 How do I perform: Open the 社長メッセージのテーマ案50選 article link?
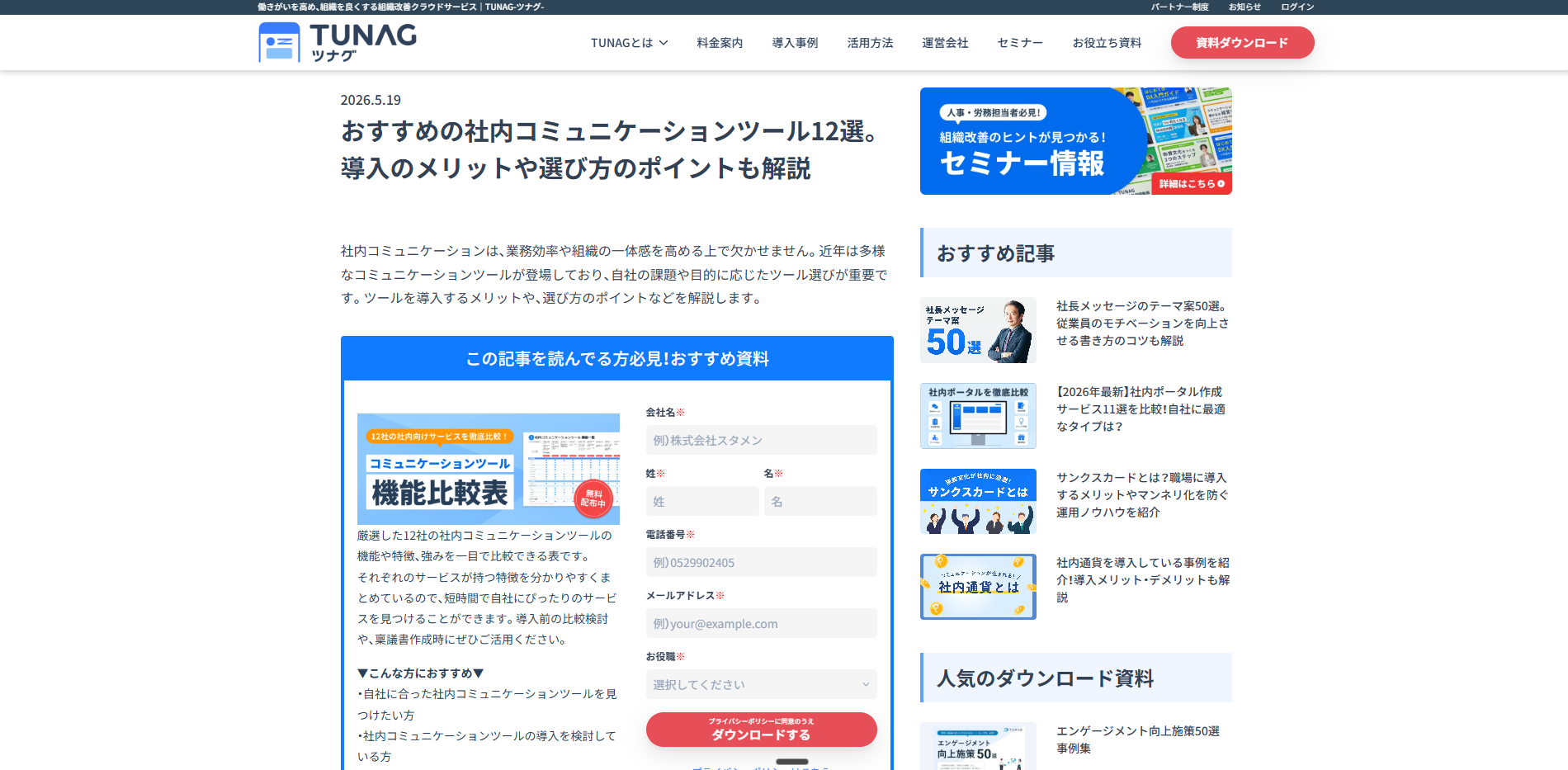pos(1143,323)
